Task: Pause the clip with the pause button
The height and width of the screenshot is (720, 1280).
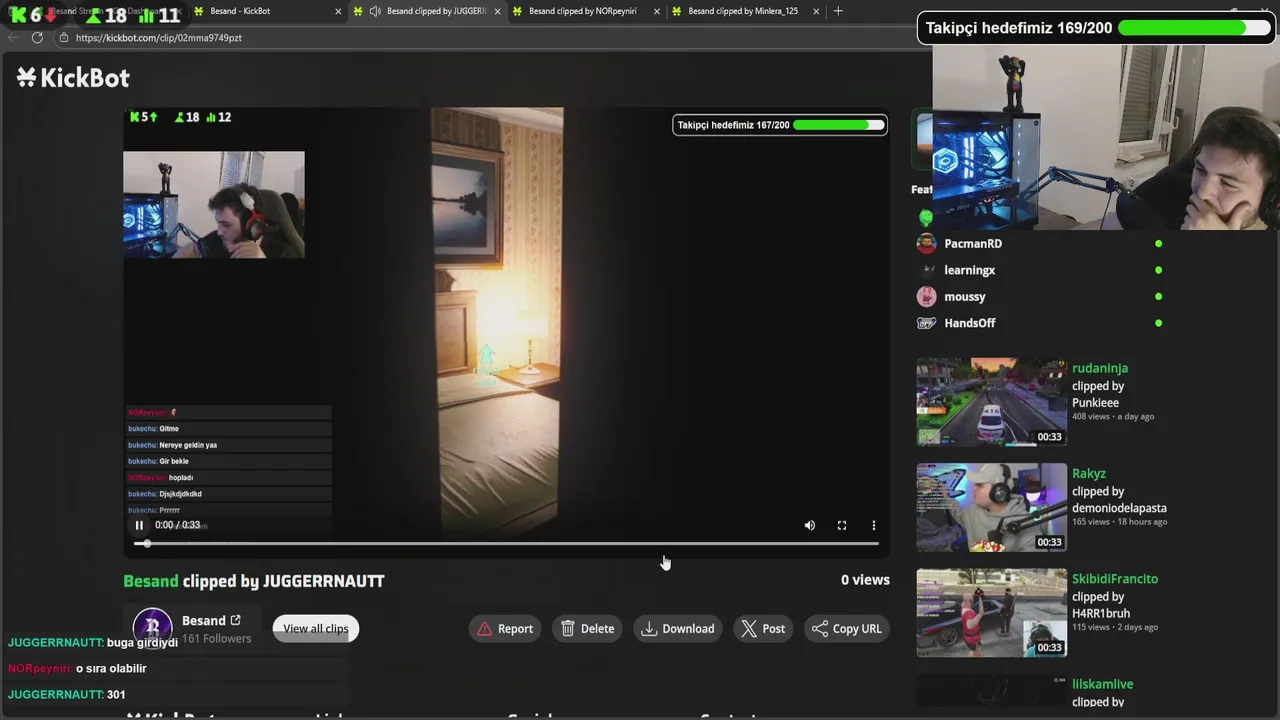Action: pos(139,525)
